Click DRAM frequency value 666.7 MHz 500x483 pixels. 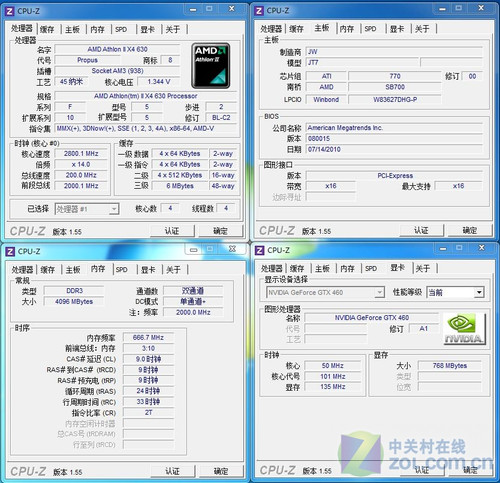tap(148, 338)
